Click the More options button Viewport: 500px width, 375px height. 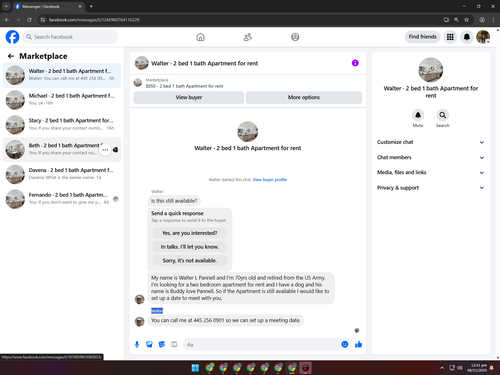tap(304, 97)
